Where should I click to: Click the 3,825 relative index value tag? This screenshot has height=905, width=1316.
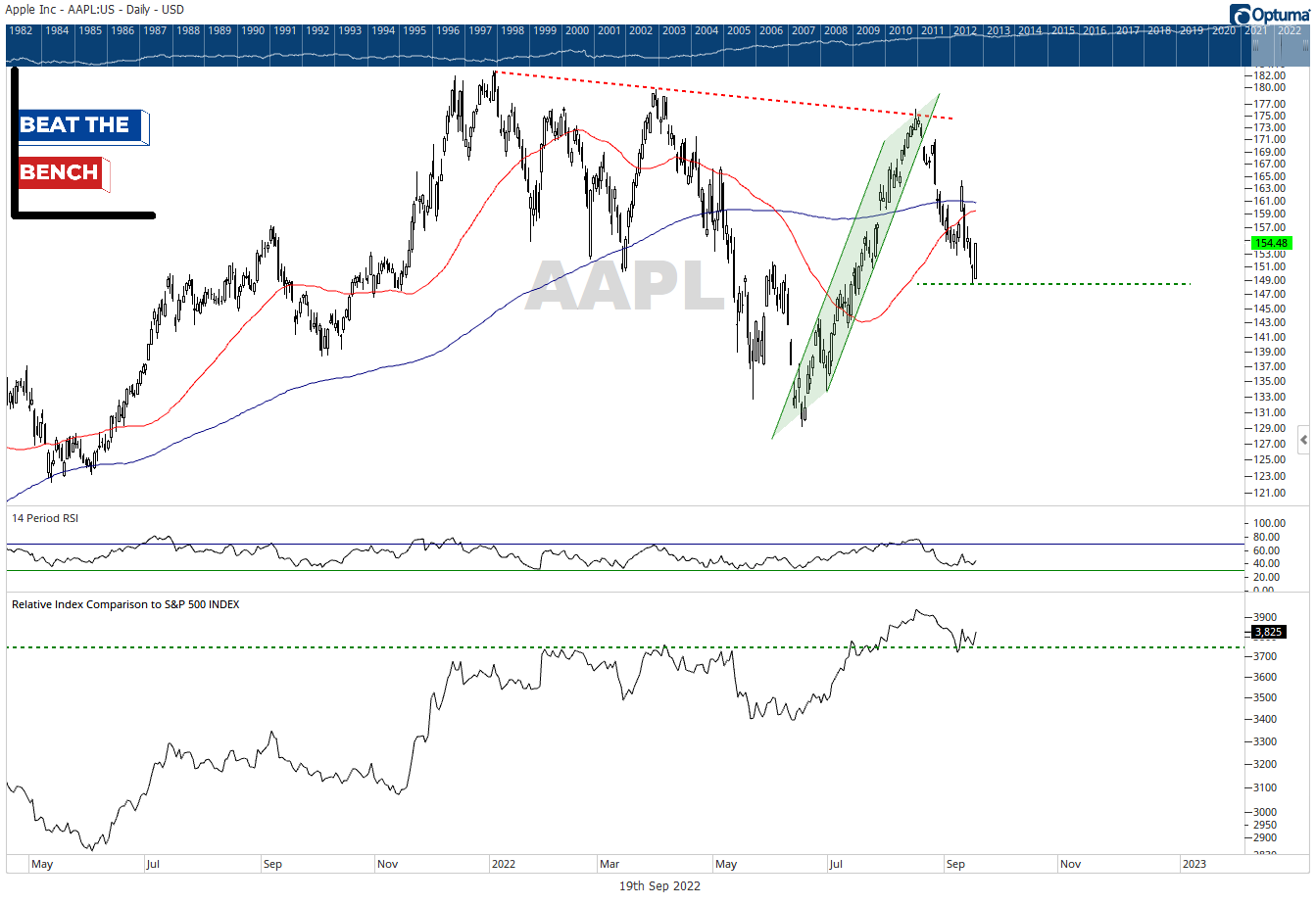(x=1268, y=632)
